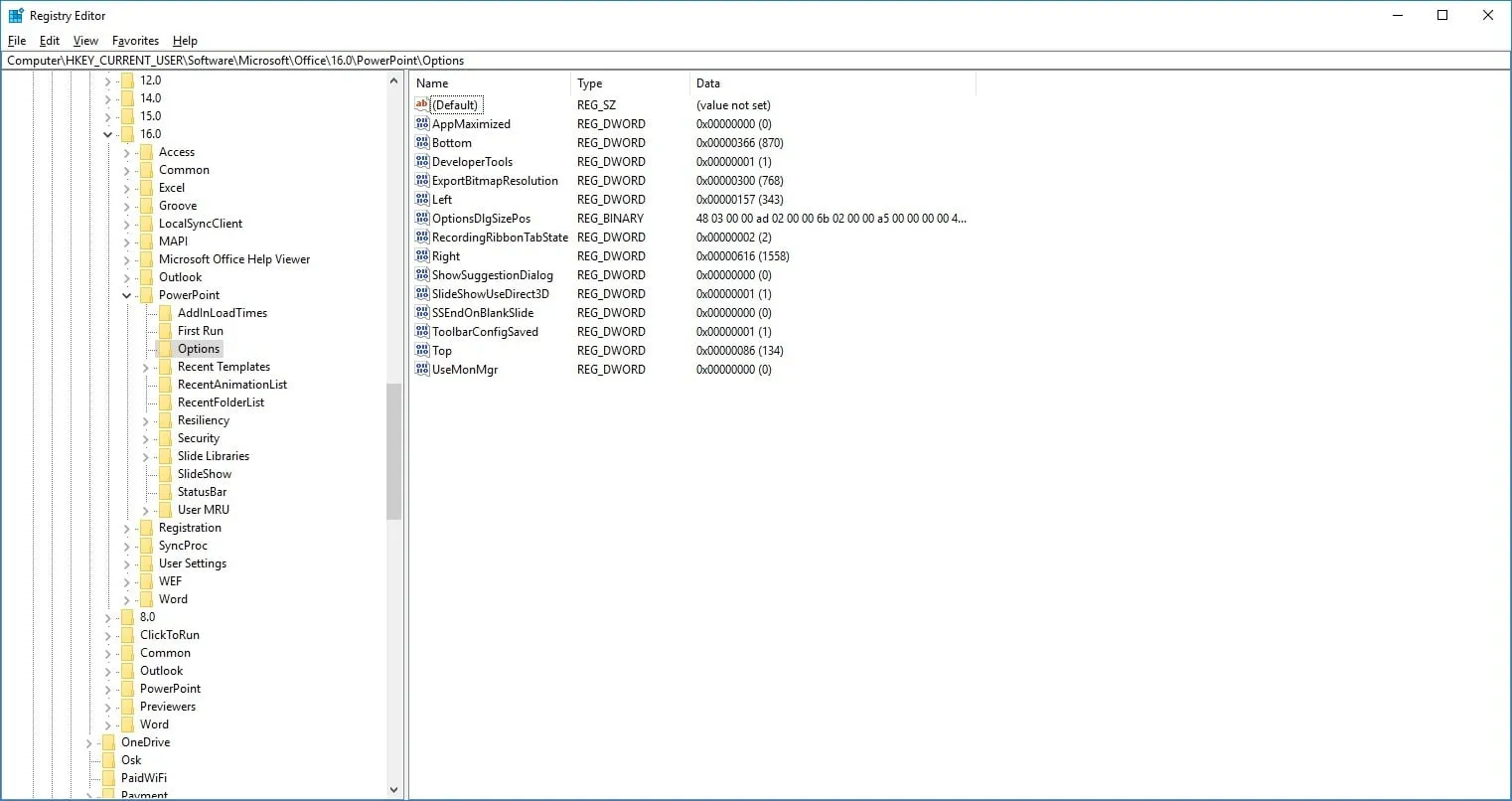Image resolution: width=1512 pixels, height=801 pixels.
Task: Collapse the 16.0 version key
Action: (x=108, y=134)
